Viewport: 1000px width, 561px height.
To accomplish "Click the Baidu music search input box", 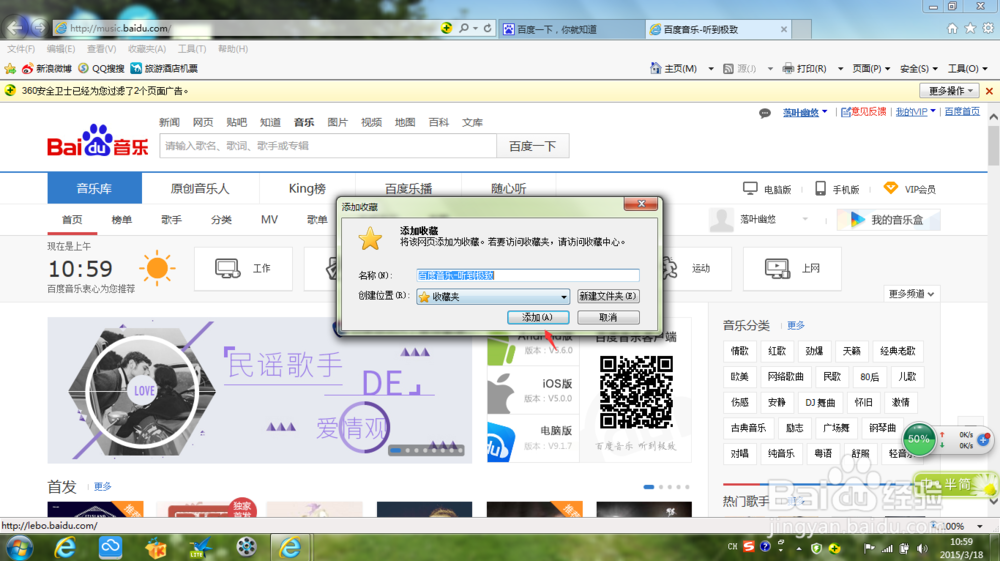I will coord(328,146).
